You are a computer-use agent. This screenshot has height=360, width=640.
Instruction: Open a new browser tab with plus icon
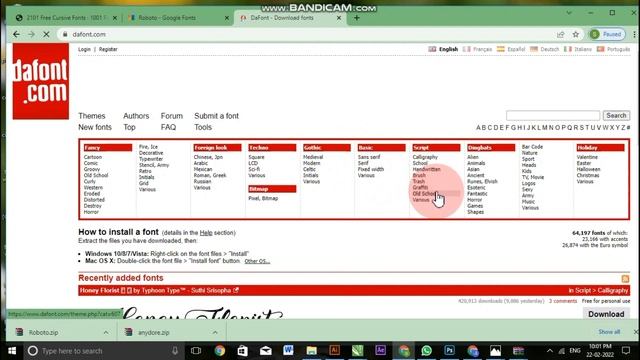pos(357,18)
